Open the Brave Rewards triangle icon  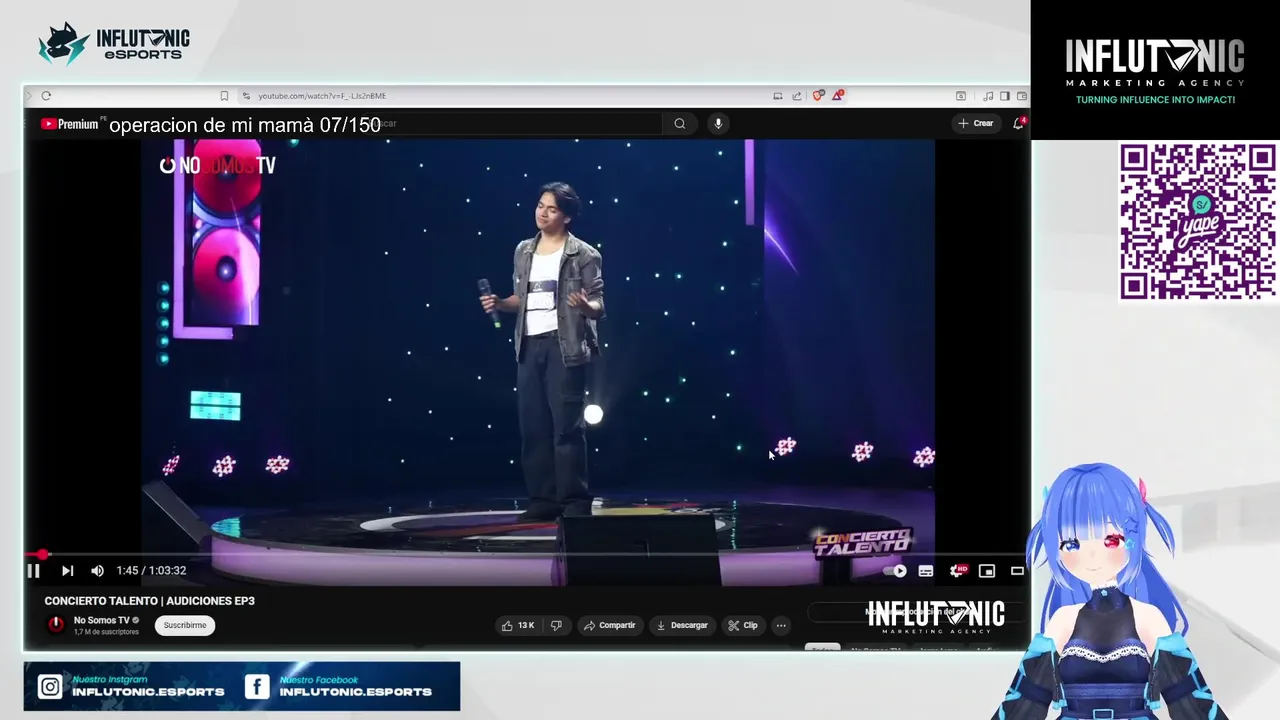[837, 96]
